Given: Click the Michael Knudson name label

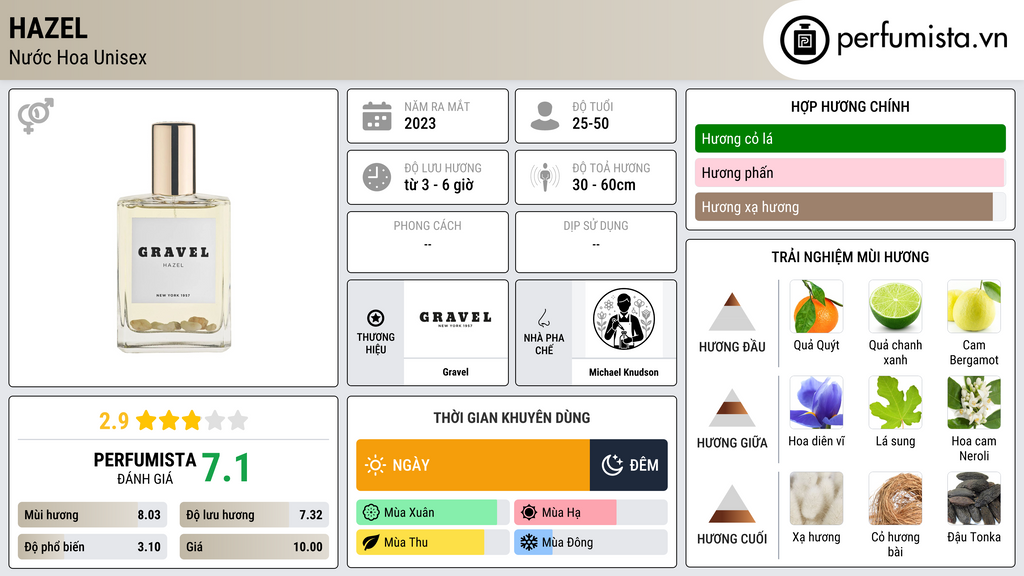Looking at the screenshot, I should tap(624, 372).
